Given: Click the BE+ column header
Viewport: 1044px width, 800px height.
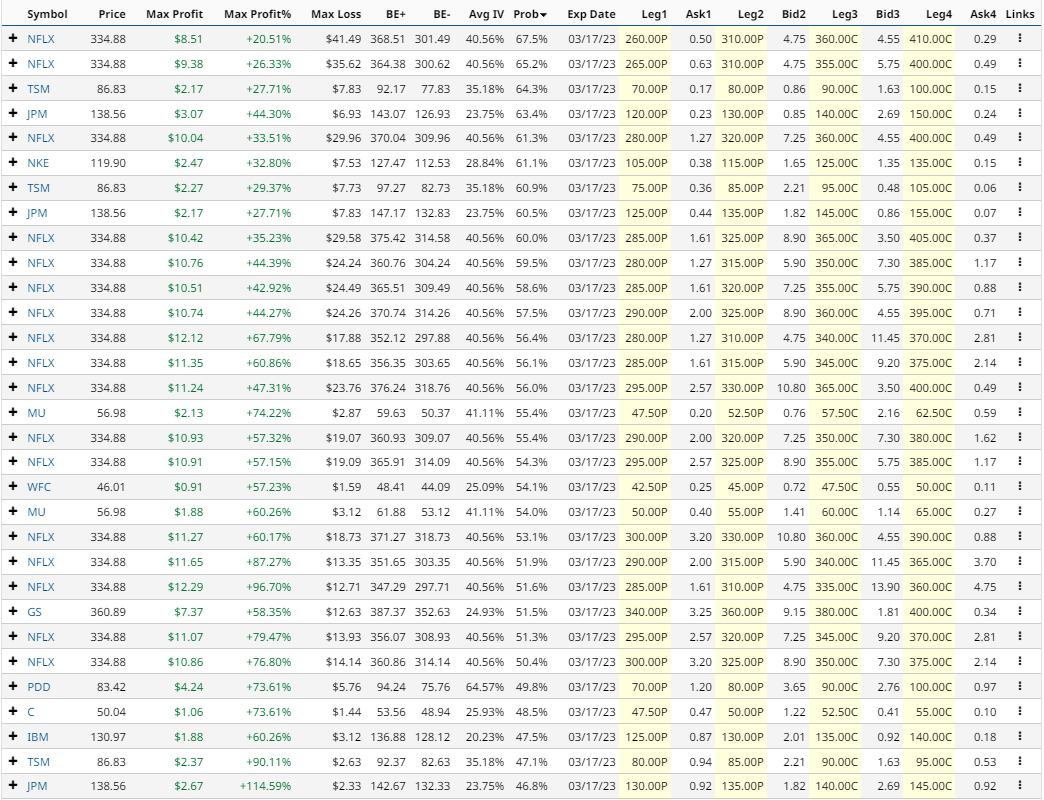Looking at the screenshot, I should (395, 14).
